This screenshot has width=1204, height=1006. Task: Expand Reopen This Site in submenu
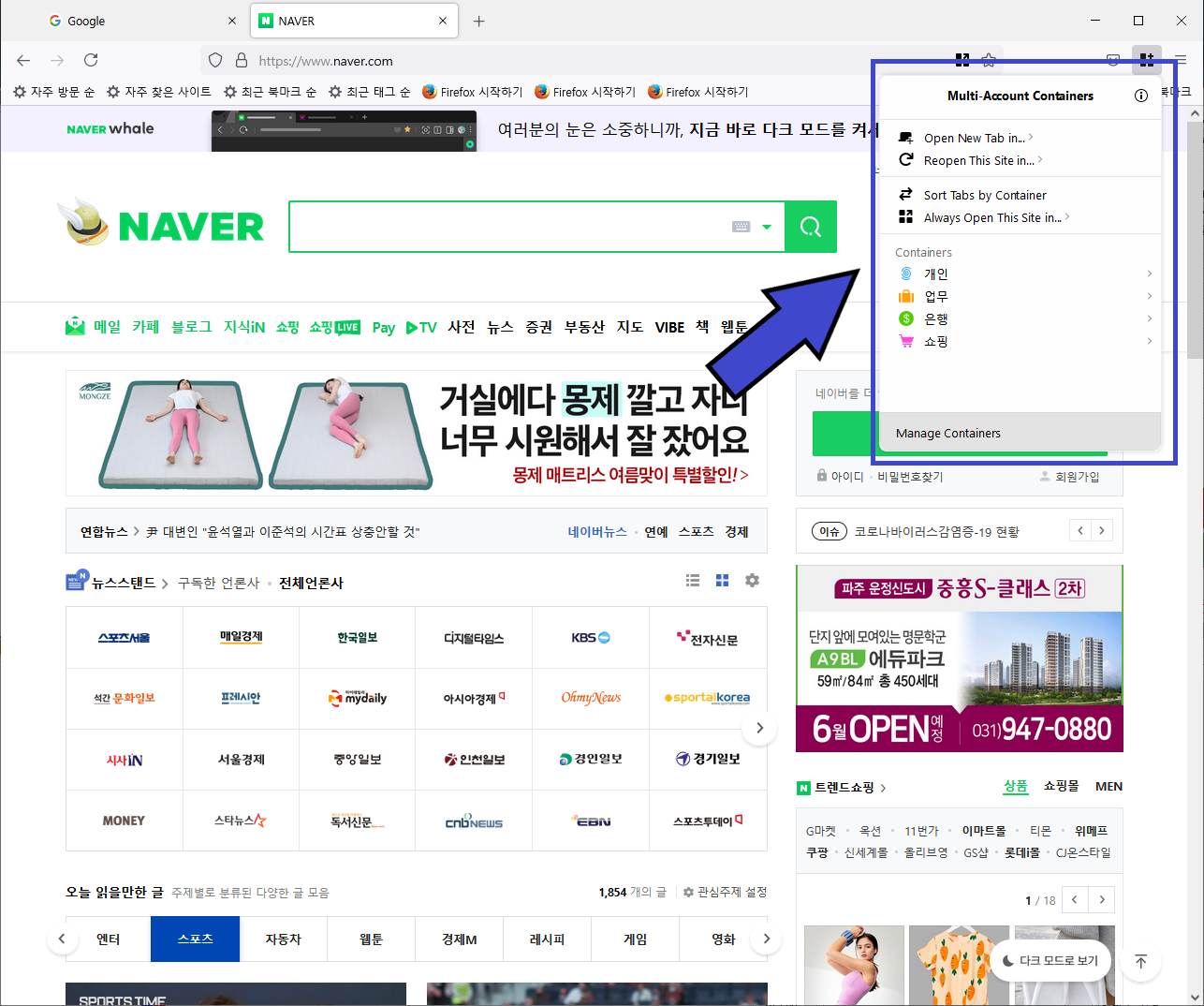point(1040,160)
